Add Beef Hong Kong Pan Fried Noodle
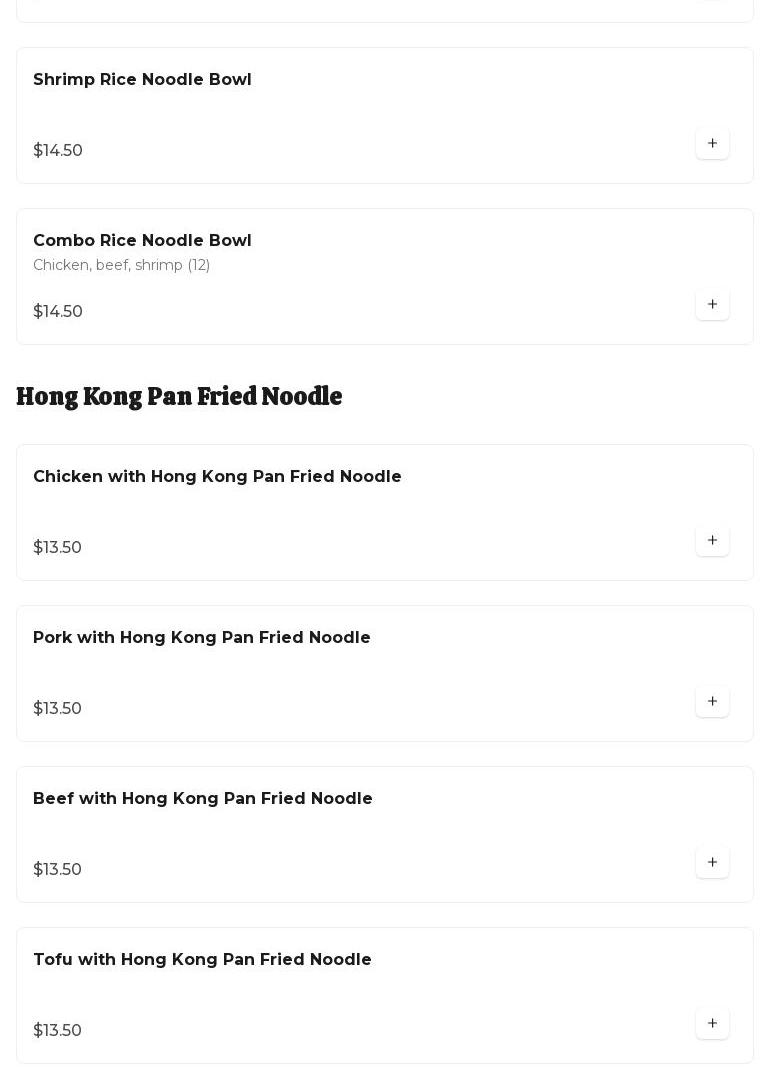 click(x=712, y=862)
